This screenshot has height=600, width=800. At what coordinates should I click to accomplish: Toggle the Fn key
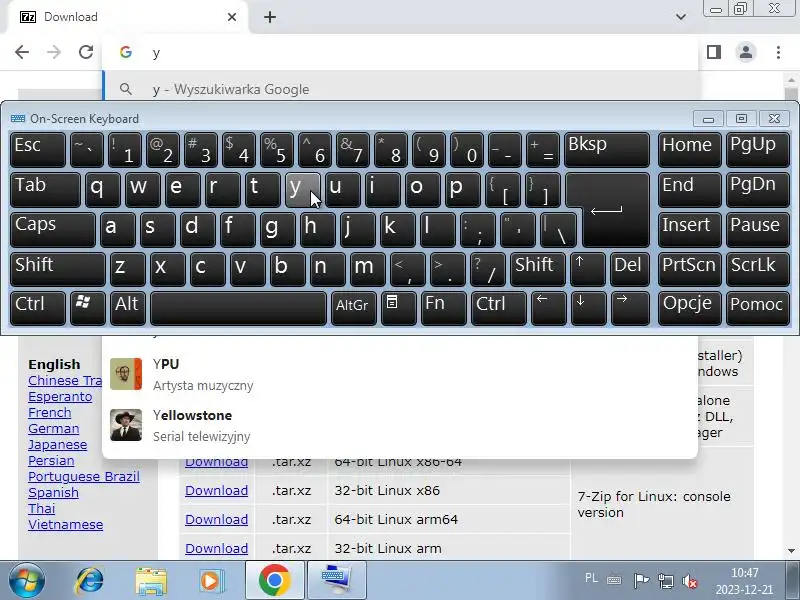(x=443, y=308)
